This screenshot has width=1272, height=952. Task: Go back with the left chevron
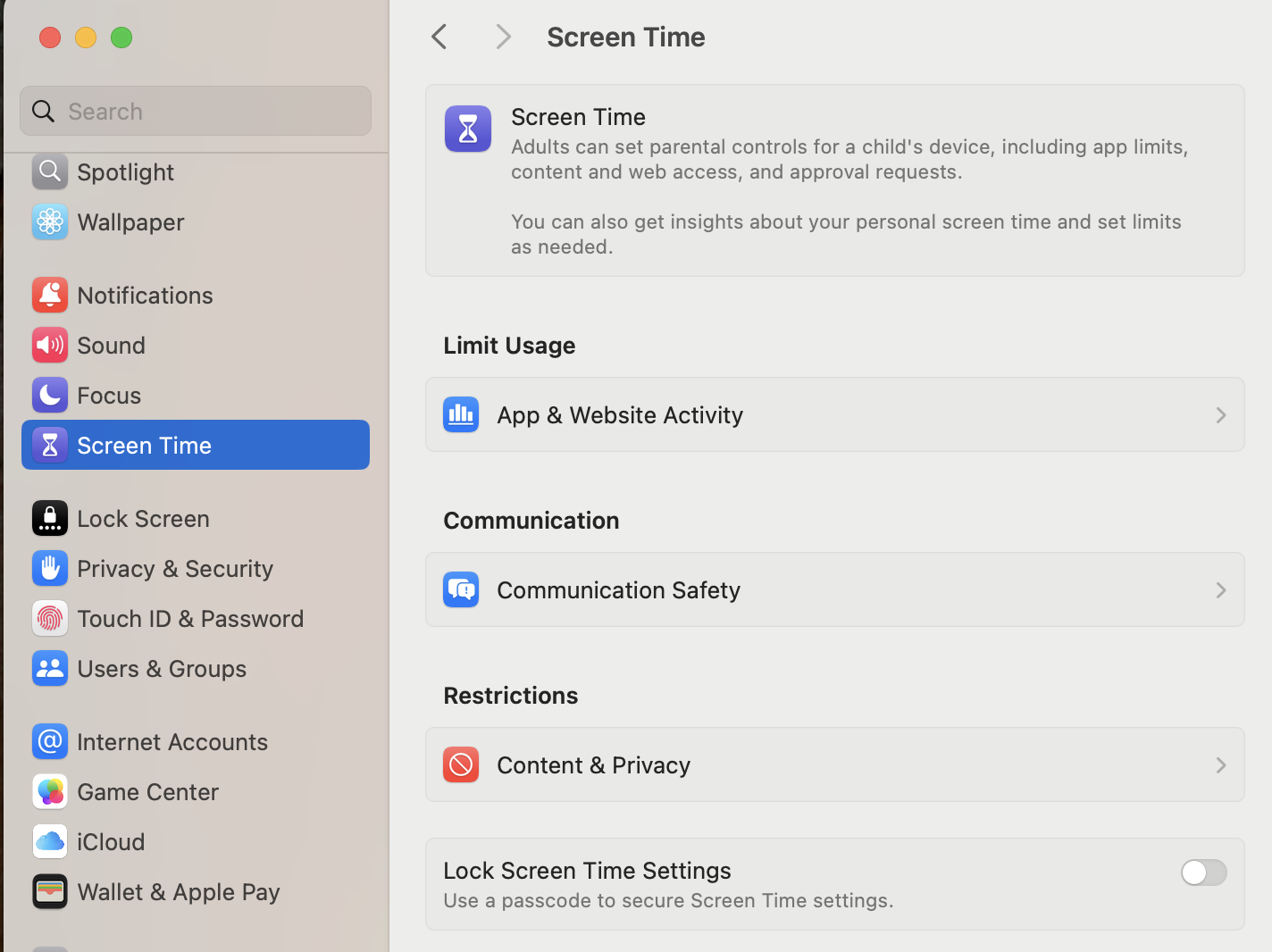[439, 37]
